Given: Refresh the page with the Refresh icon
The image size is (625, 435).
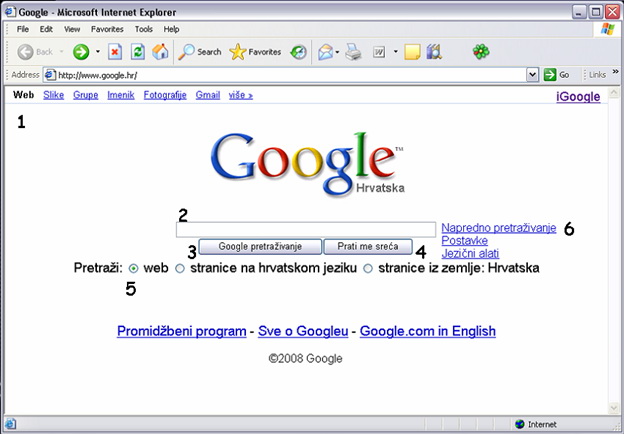Looking at the screenshot, I should pos(138,52).
